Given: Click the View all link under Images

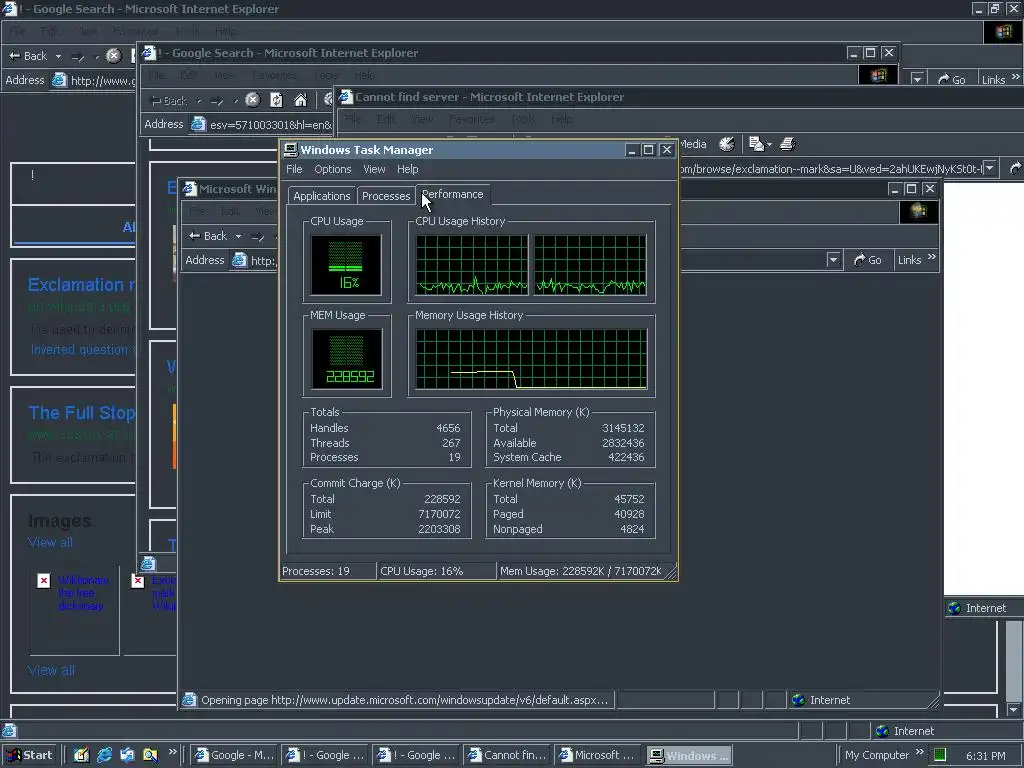Looking at the screenshot, I should tap(50, 542).
